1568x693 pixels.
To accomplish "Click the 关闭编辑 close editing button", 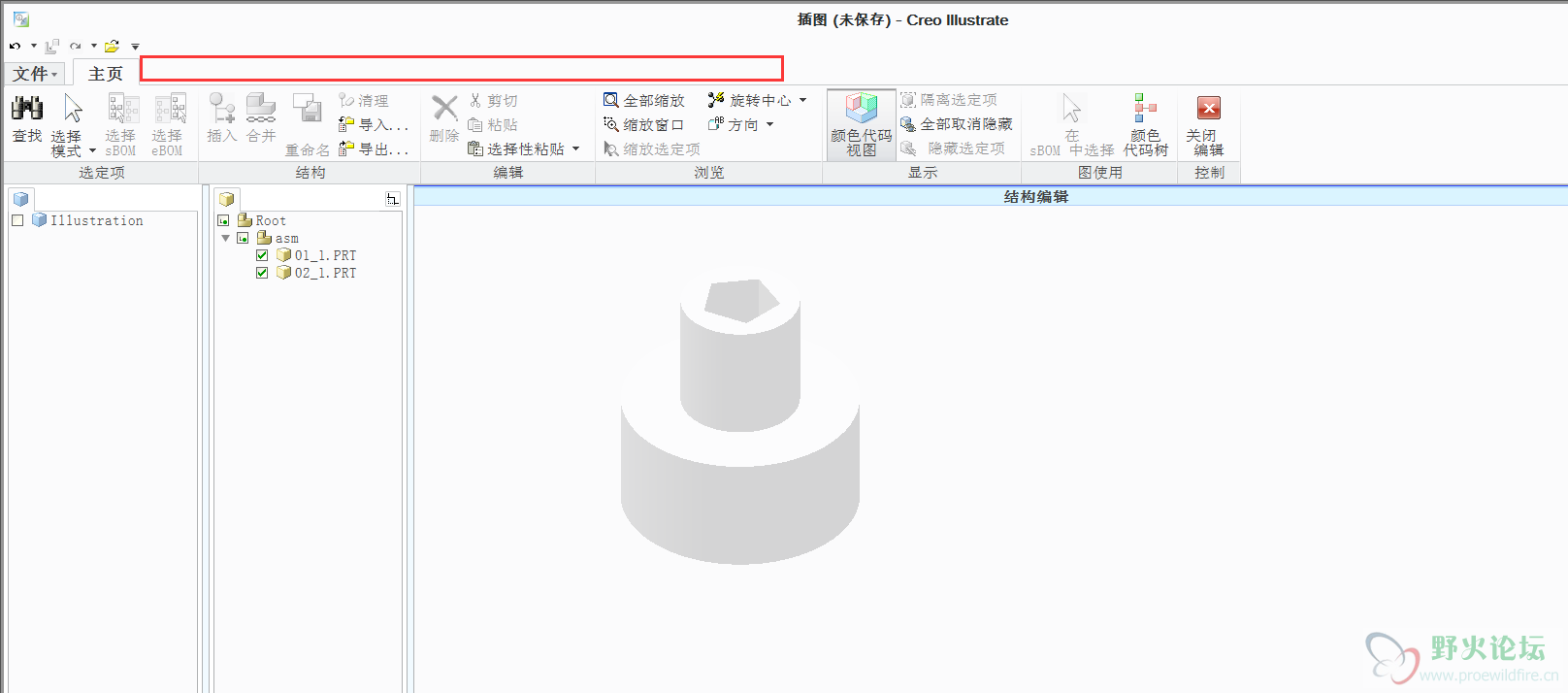I will click(x=1209, y=124).
